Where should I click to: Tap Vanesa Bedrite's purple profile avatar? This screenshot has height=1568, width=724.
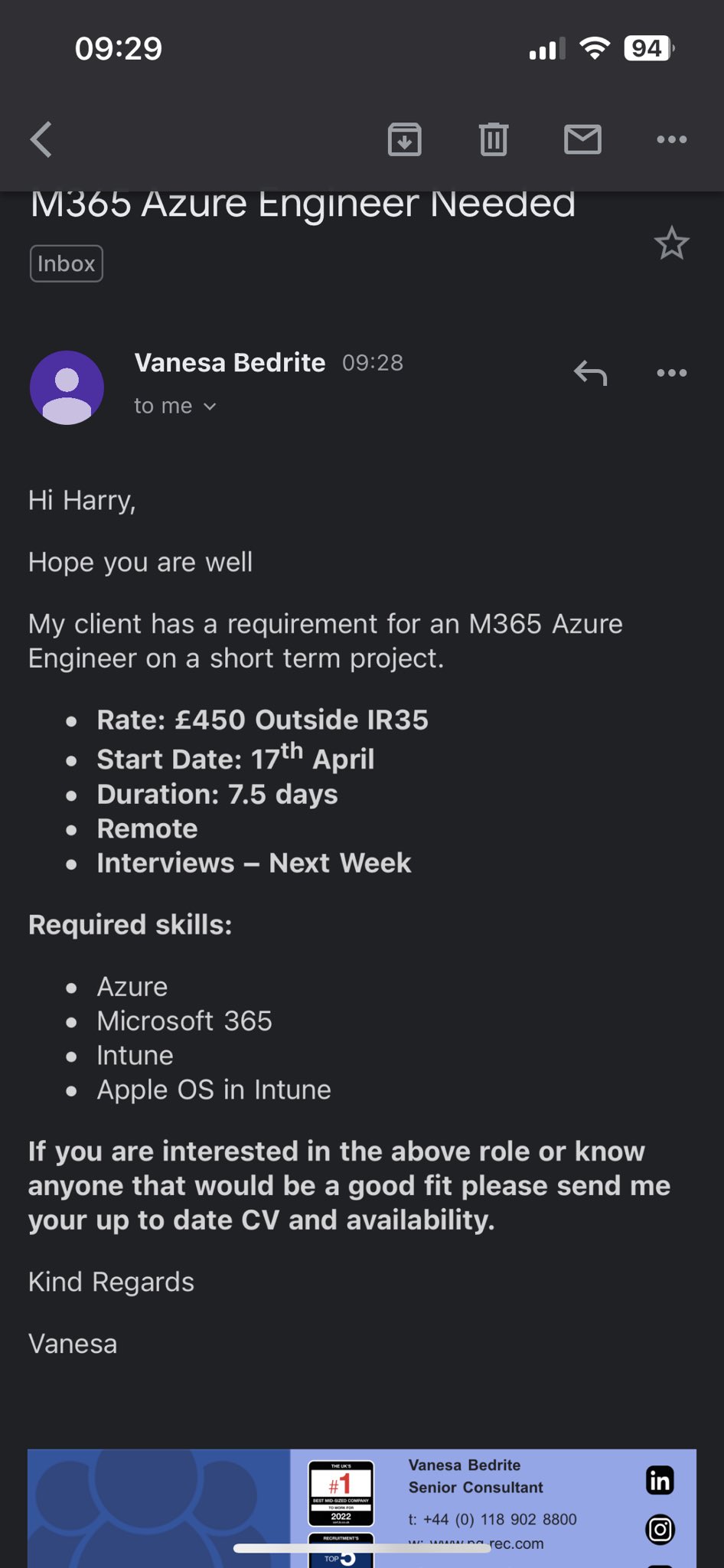(x=67, y=387)
